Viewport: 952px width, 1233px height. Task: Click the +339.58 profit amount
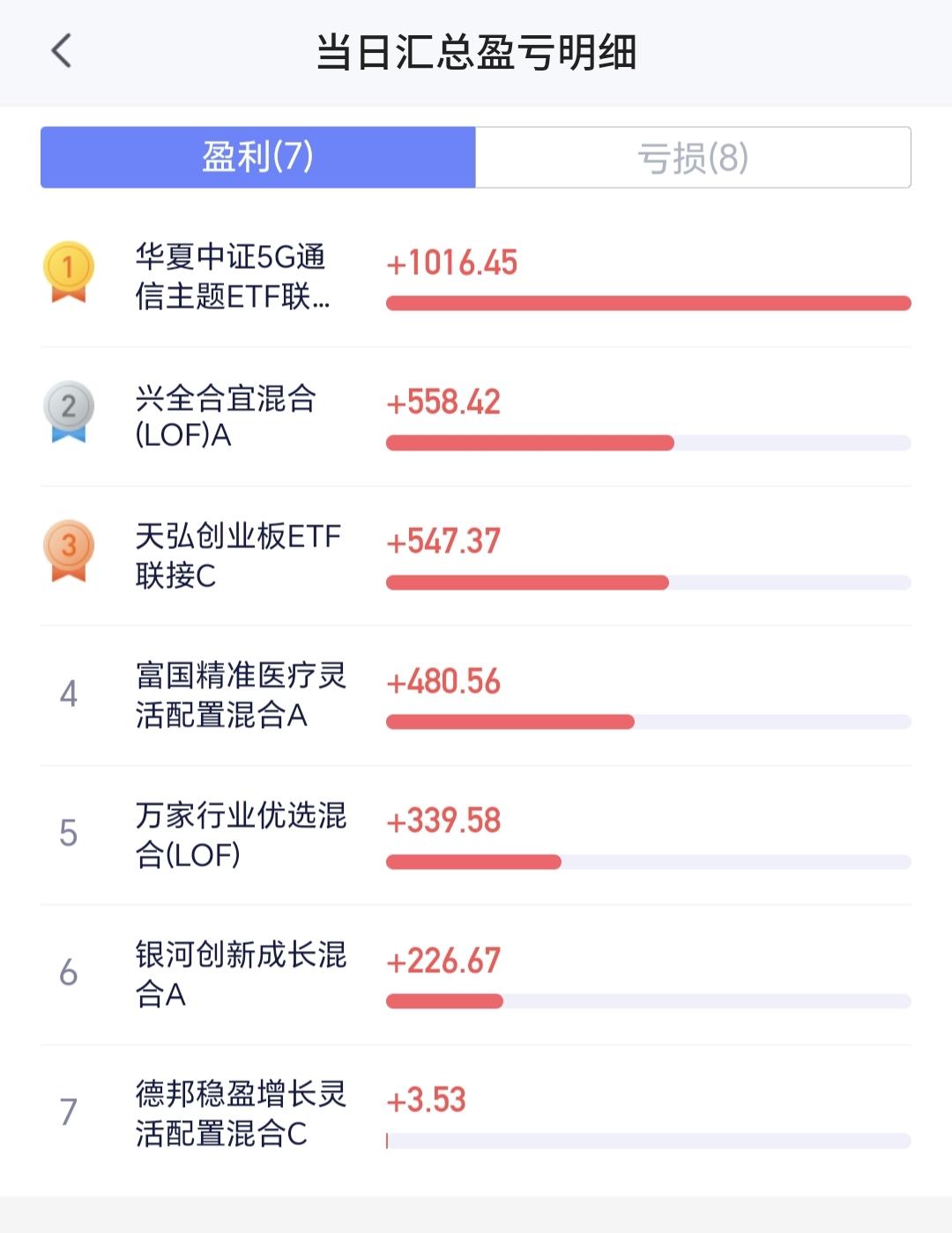pos(443,821)
